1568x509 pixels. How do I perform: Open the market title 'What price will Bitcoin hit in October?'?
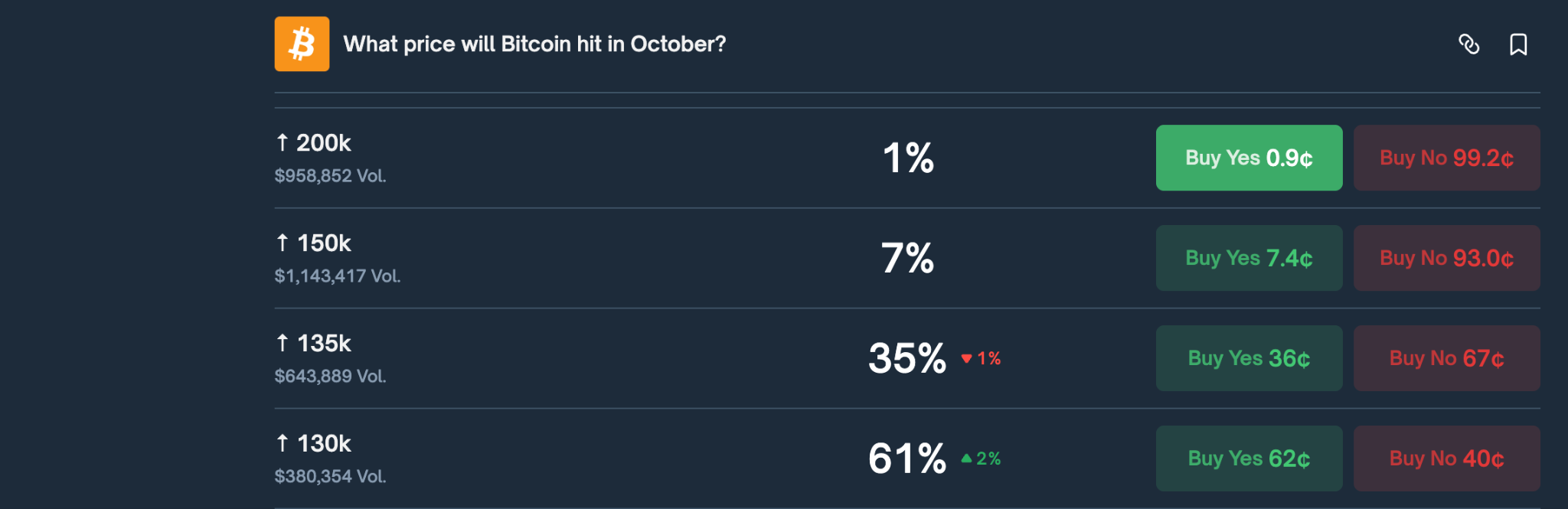[x=534, y=44]
